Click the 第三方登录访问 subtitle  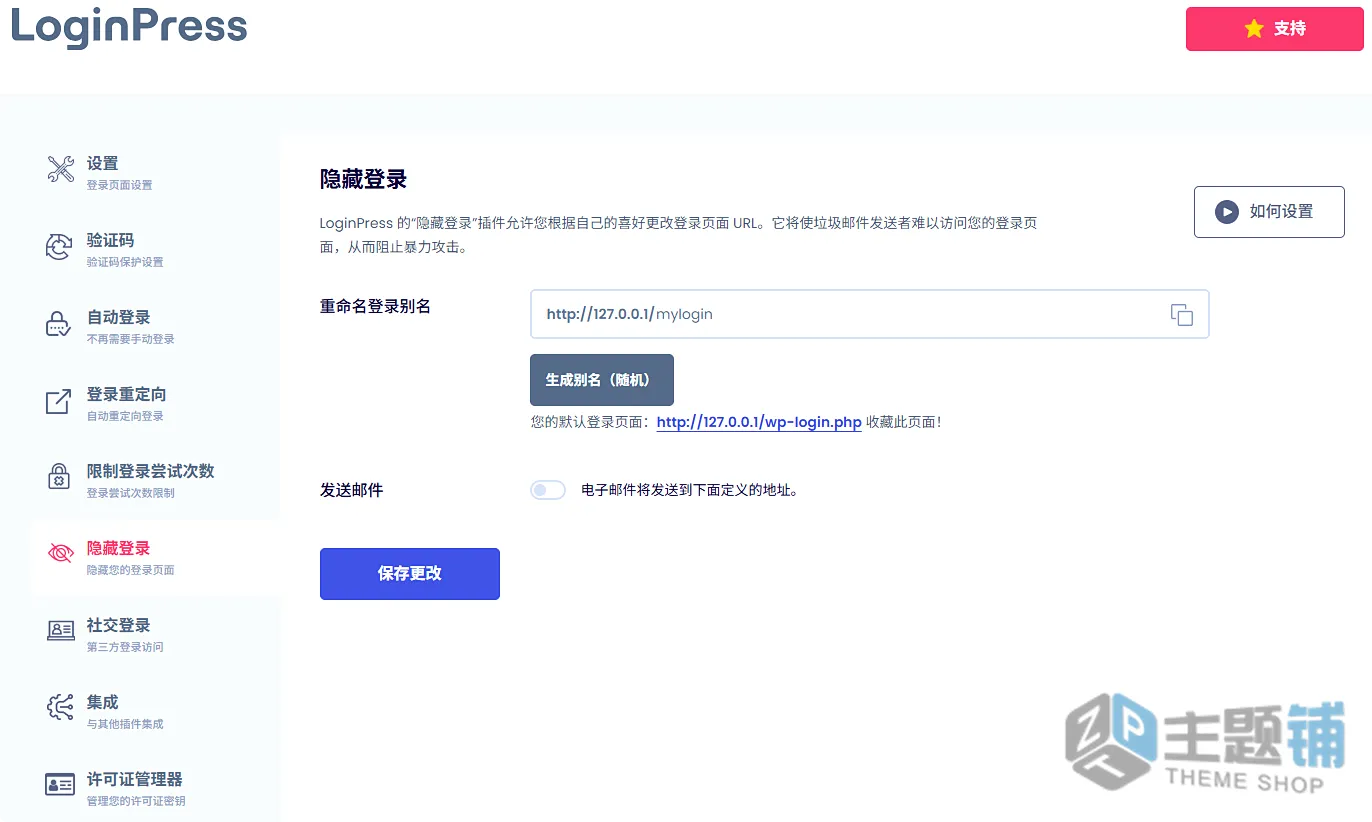125,647
